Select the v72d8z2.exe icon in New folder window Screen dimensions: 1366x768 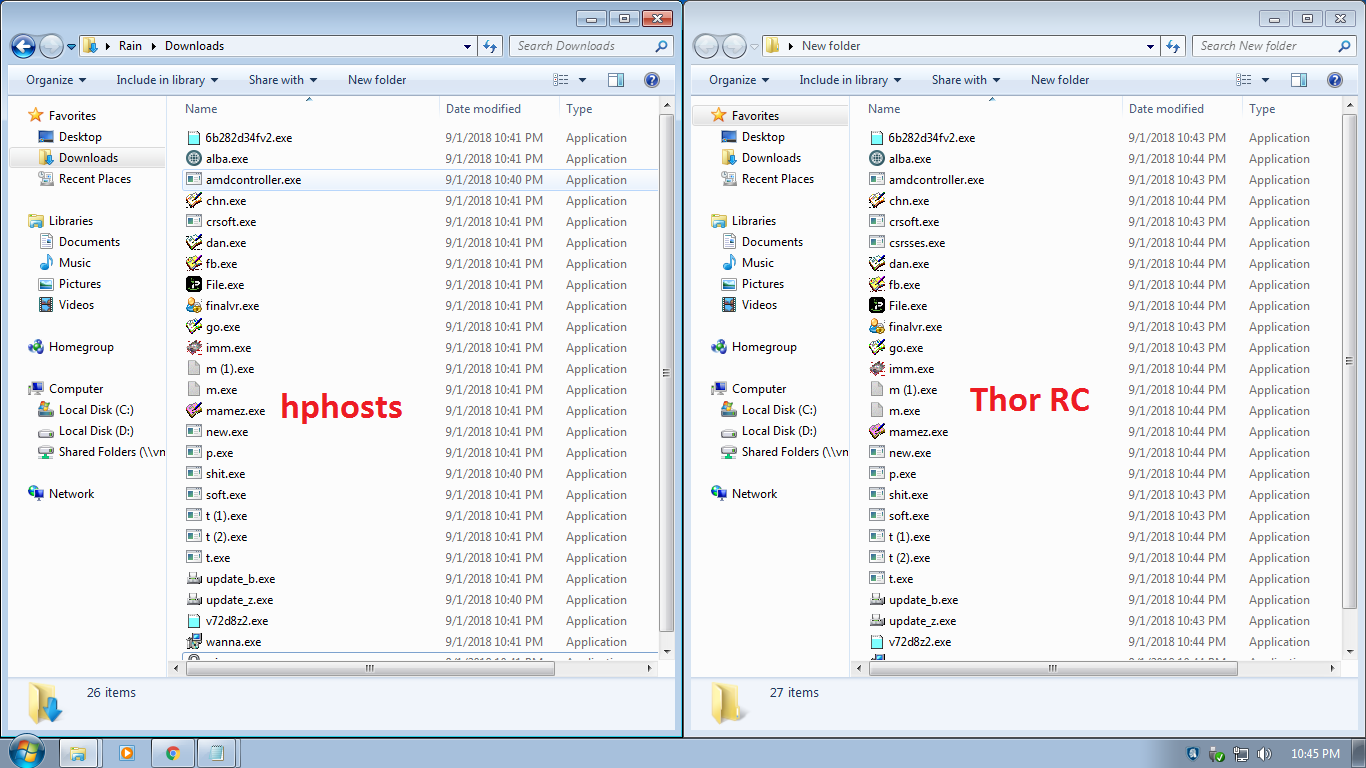(x=878, y=642)
